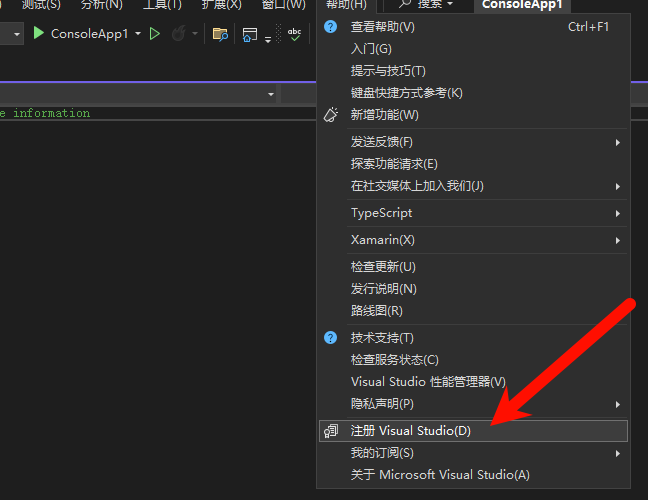Open 在社交媒体上加入我们(J) submenu
The image size is (648, 500).
473,186
